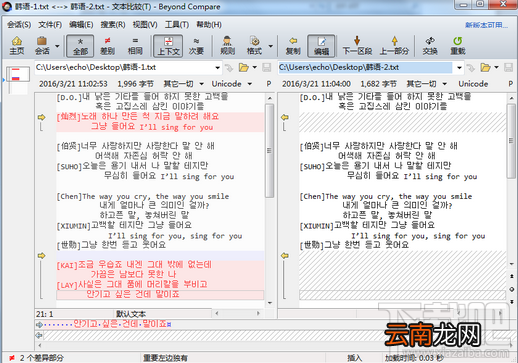This screenshot has width=518, height=363.
Task: Expand the left file path history dropdown
Action: pos(218,68)
